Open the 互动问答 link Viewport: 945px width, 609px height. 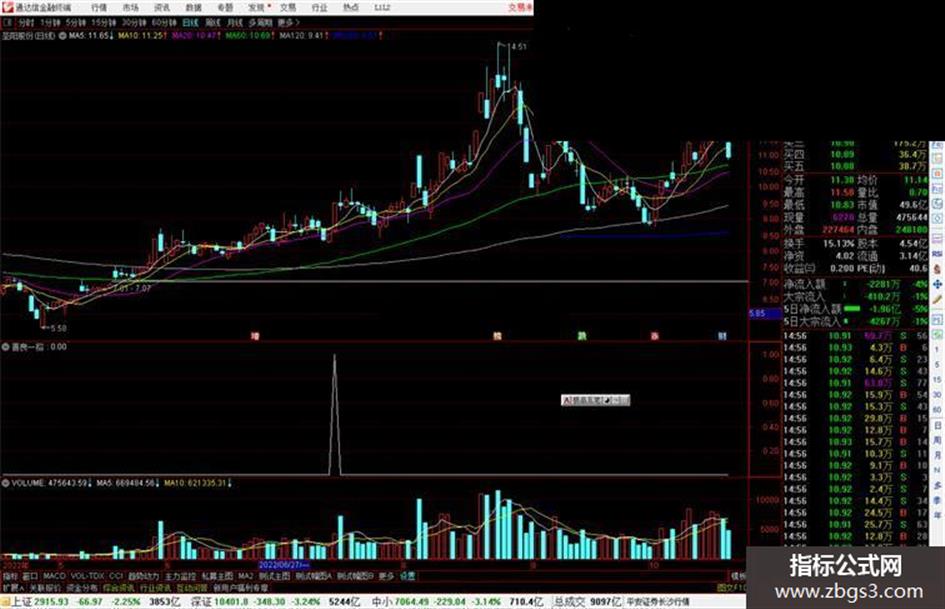192,587
